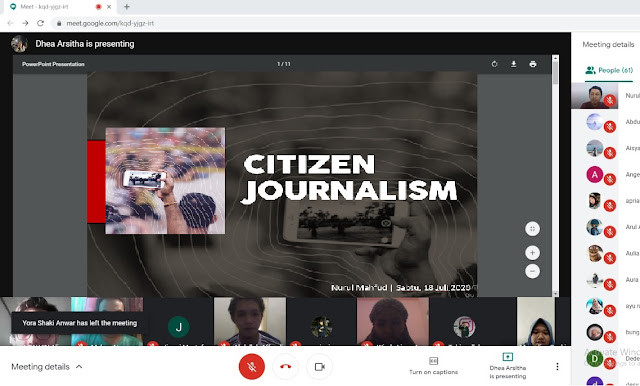The height and width of the screenshot is (386, 640).
Task: Open a new browser tab
Action: click(127, 7)
